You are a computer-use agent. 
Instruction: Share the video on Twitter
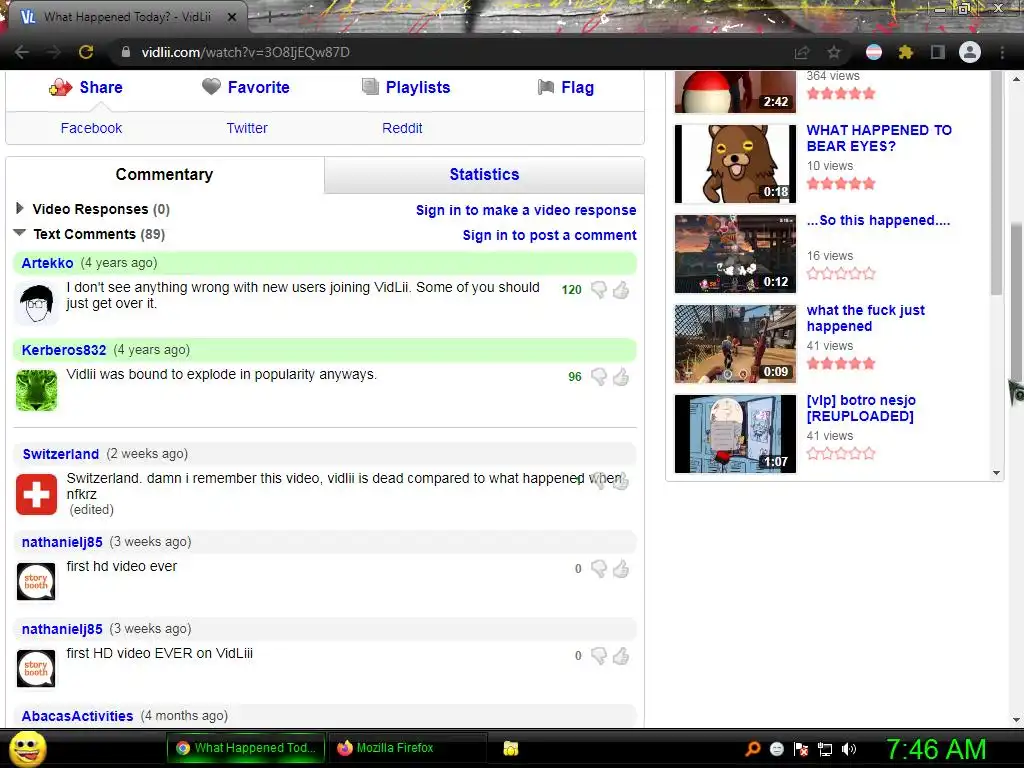[x=247, y=128]
